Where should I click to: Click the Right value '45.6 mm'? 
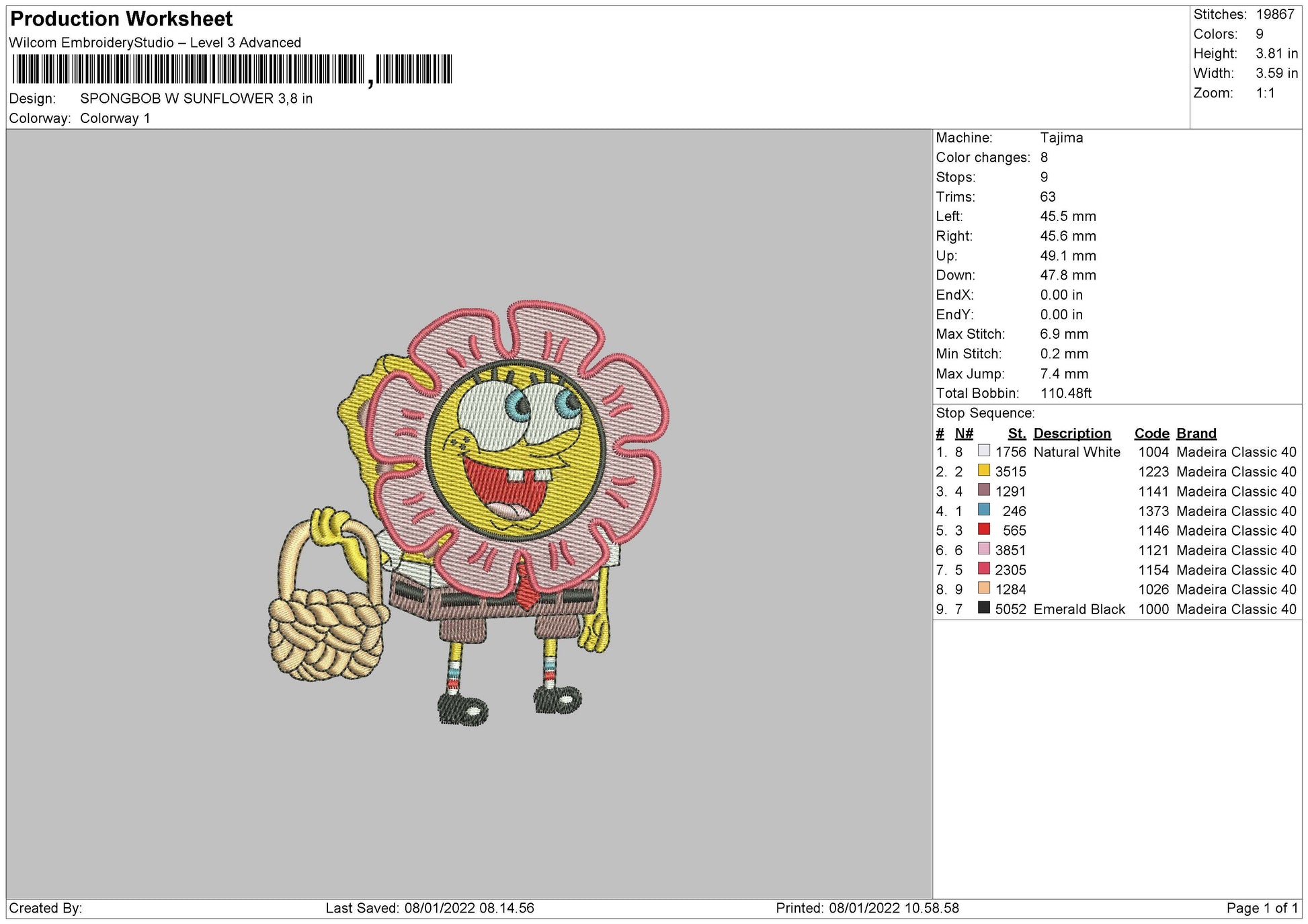coord(1068,236)
